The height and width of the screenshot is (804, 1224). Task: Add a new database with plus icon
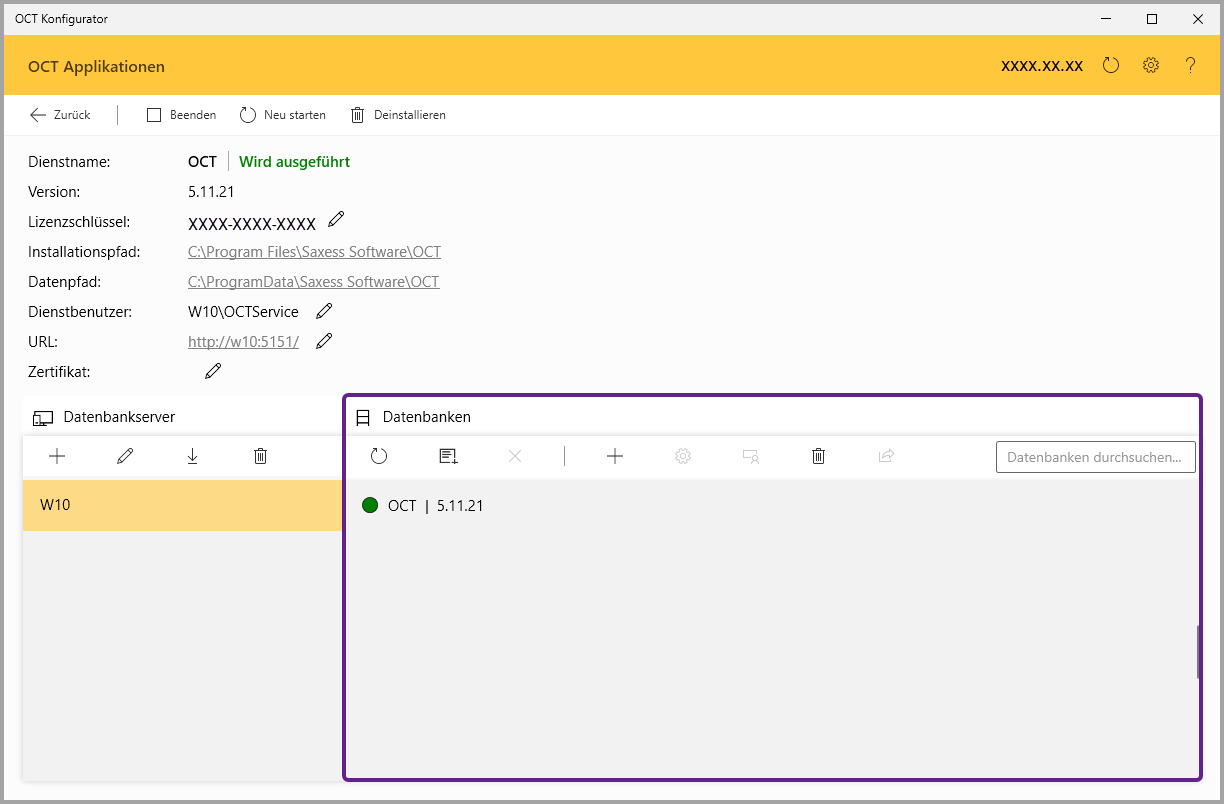point(615,456)
